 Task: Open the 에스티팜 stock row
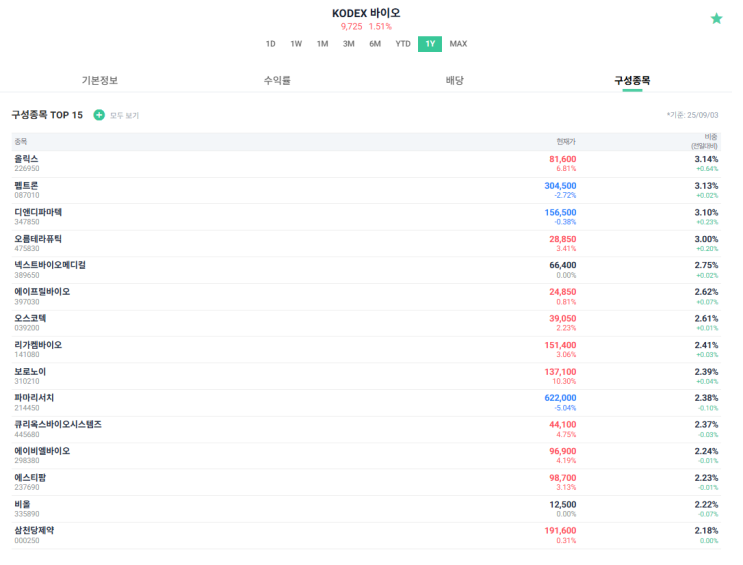tap(366, 483)
